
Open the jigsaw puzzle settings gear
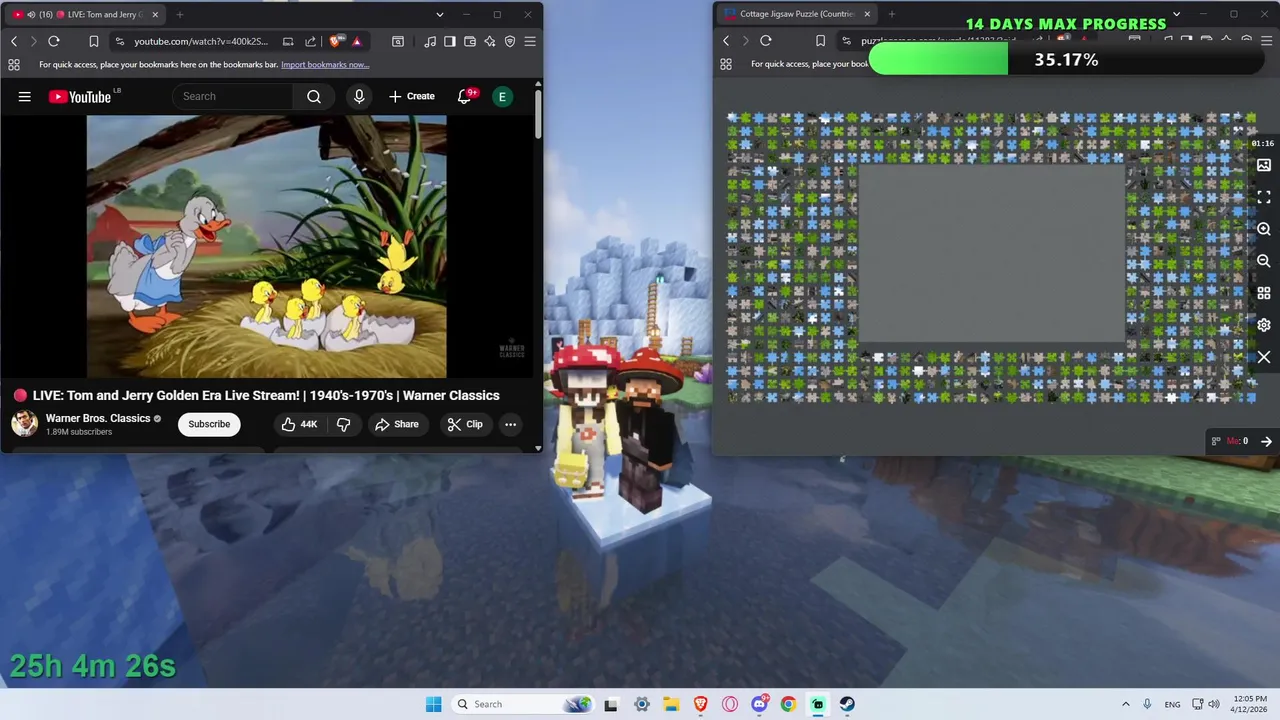pyautogui.click(x=1264, y=325)
